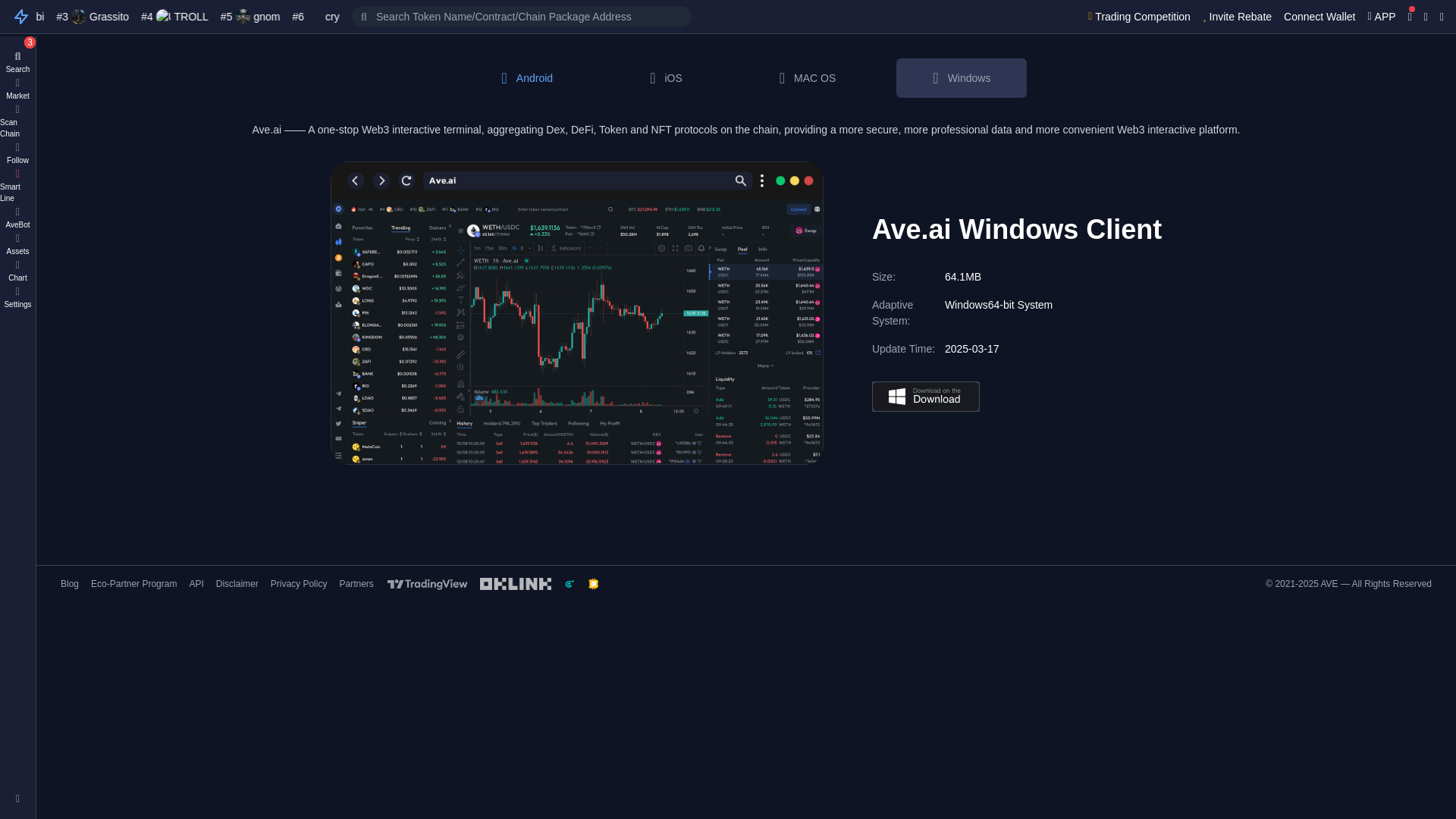Screen dimensions: 1456x819
Task: Collapse the sidebar with the bottom icon
Action: point(17,799)
